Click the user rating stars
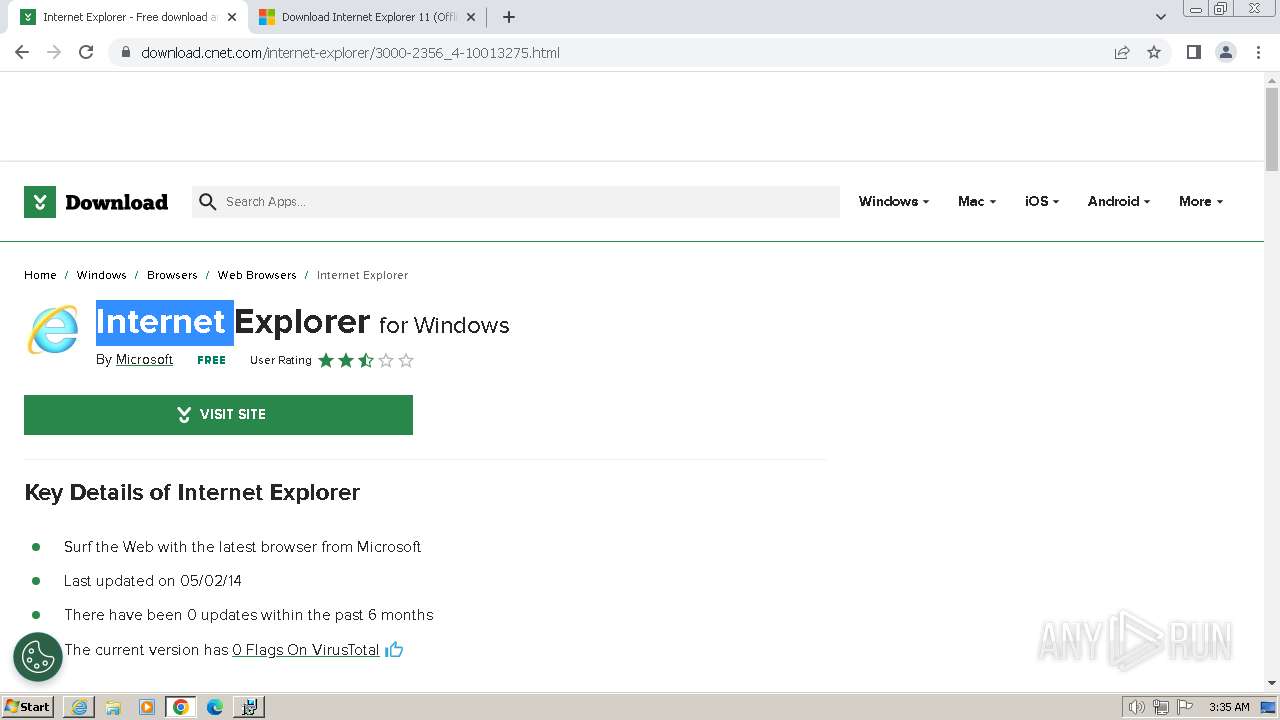 (366, 360)
